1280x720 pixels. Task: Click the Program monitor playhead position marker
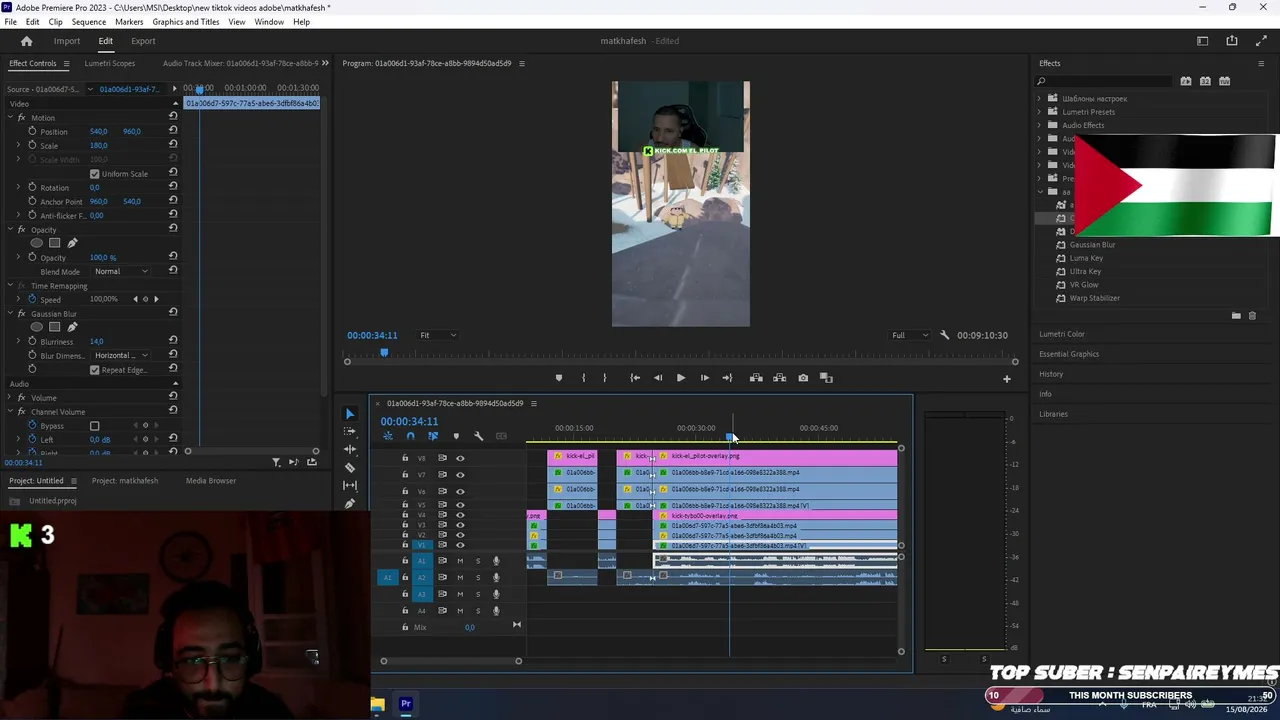(x=384, y=352)
